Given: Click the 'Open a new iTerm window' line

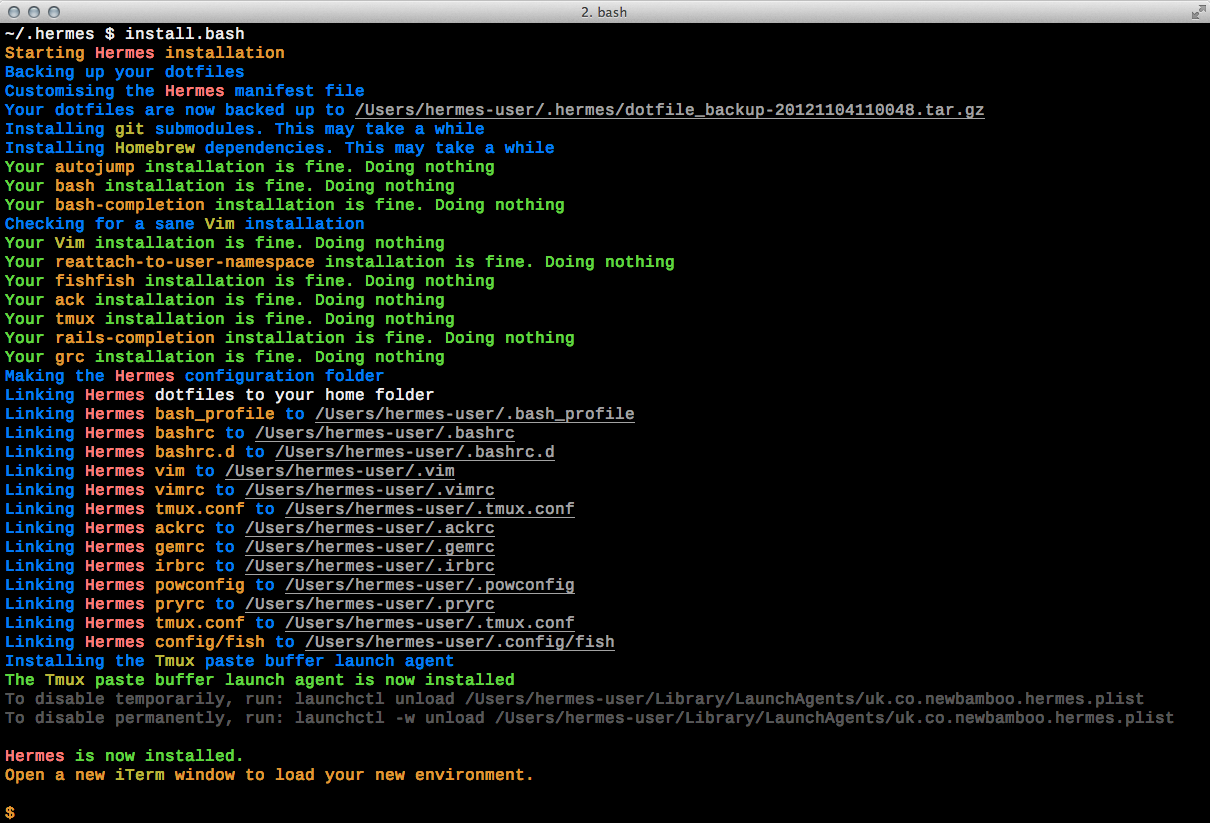Looking at the screenshot, I should point(270,775).
